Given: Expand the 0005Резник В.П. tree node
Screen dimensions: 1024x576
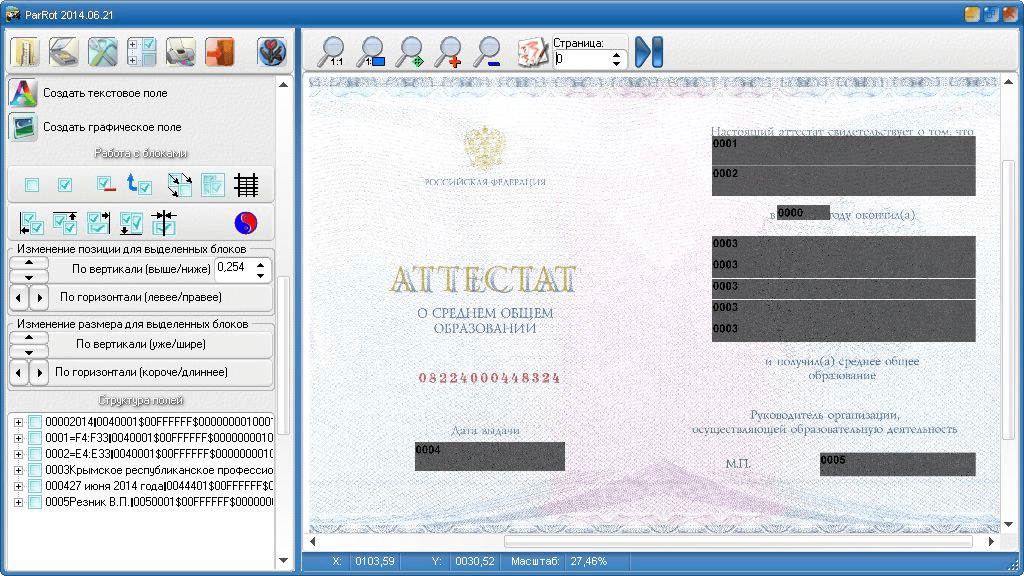Looking at the screenshot, I should [18, 502].
